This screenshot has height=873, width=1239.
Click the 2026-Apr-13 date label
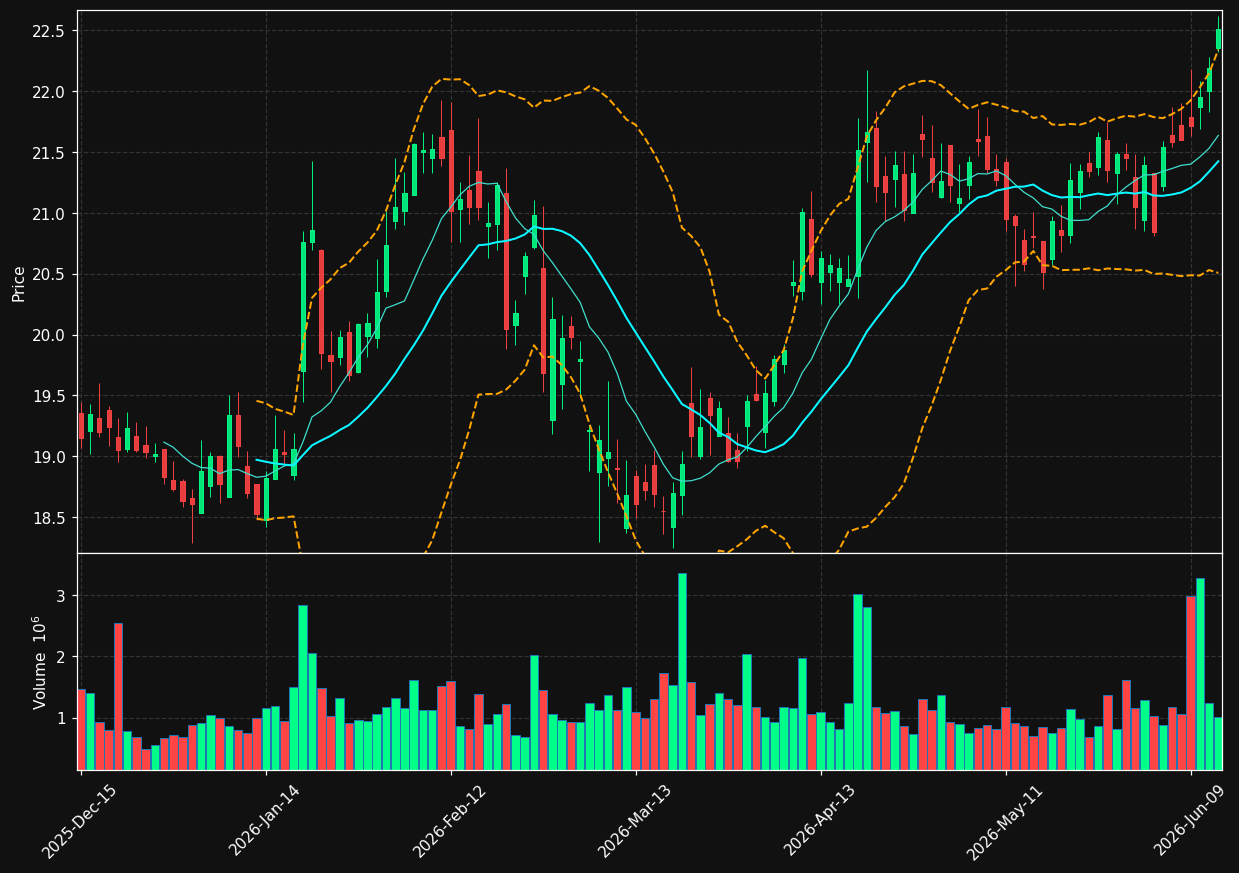820,821
